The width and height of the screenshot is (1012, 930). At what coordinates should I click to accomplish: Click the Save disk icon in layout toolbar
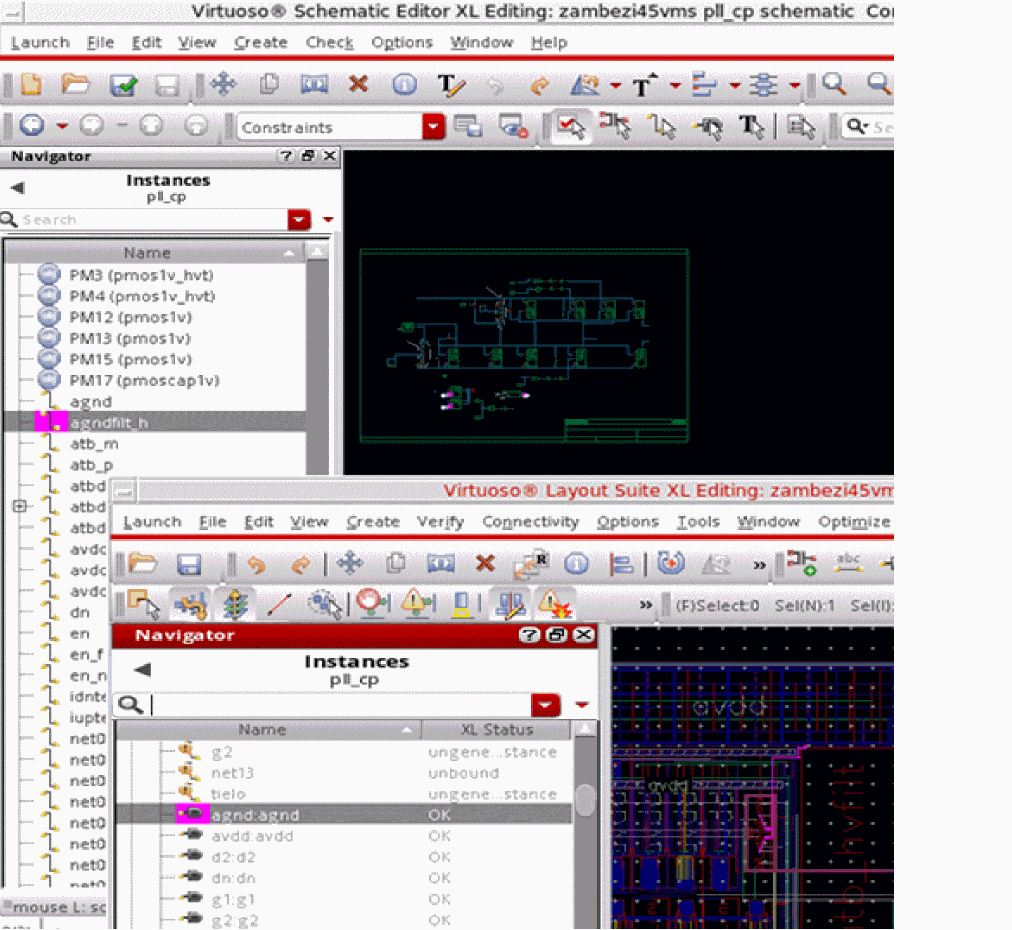pyautogui.click(x=189, y=564)
